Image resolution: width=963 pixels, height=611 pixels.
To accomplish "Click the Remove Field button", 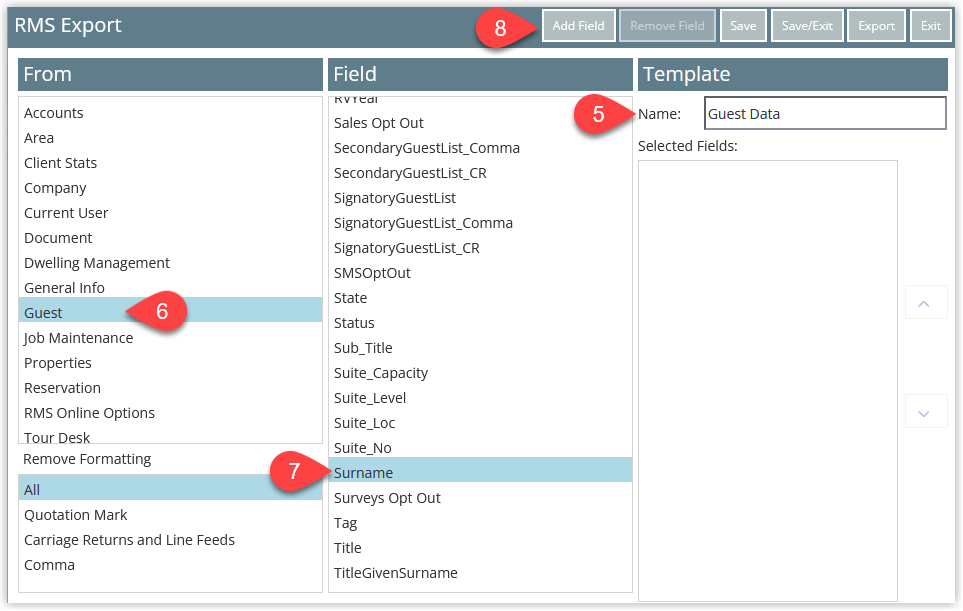I will tap(667, 26).
